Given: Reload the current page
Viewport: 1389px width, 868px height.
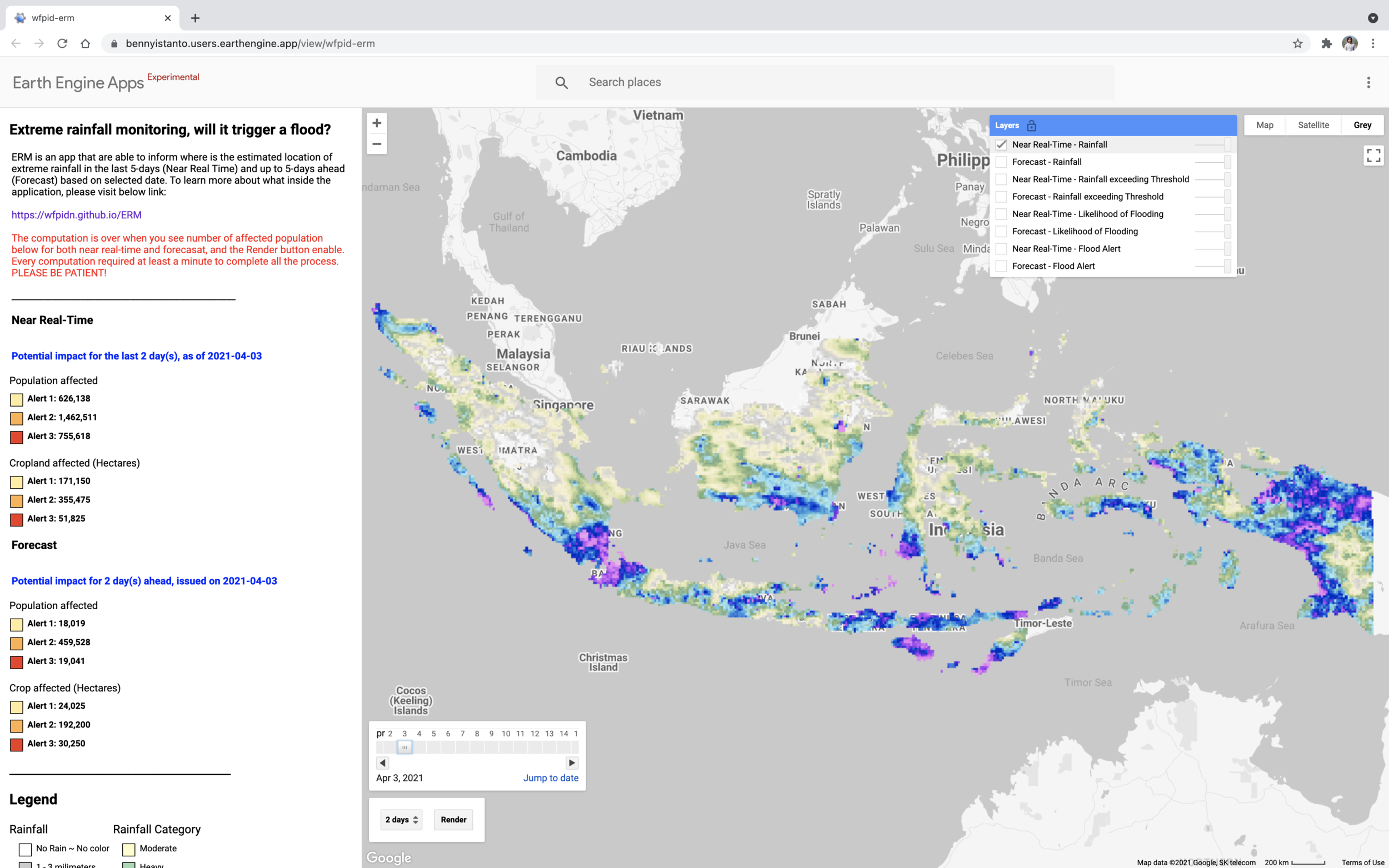Looking at the screenshot, I should (x=62, y=44).
